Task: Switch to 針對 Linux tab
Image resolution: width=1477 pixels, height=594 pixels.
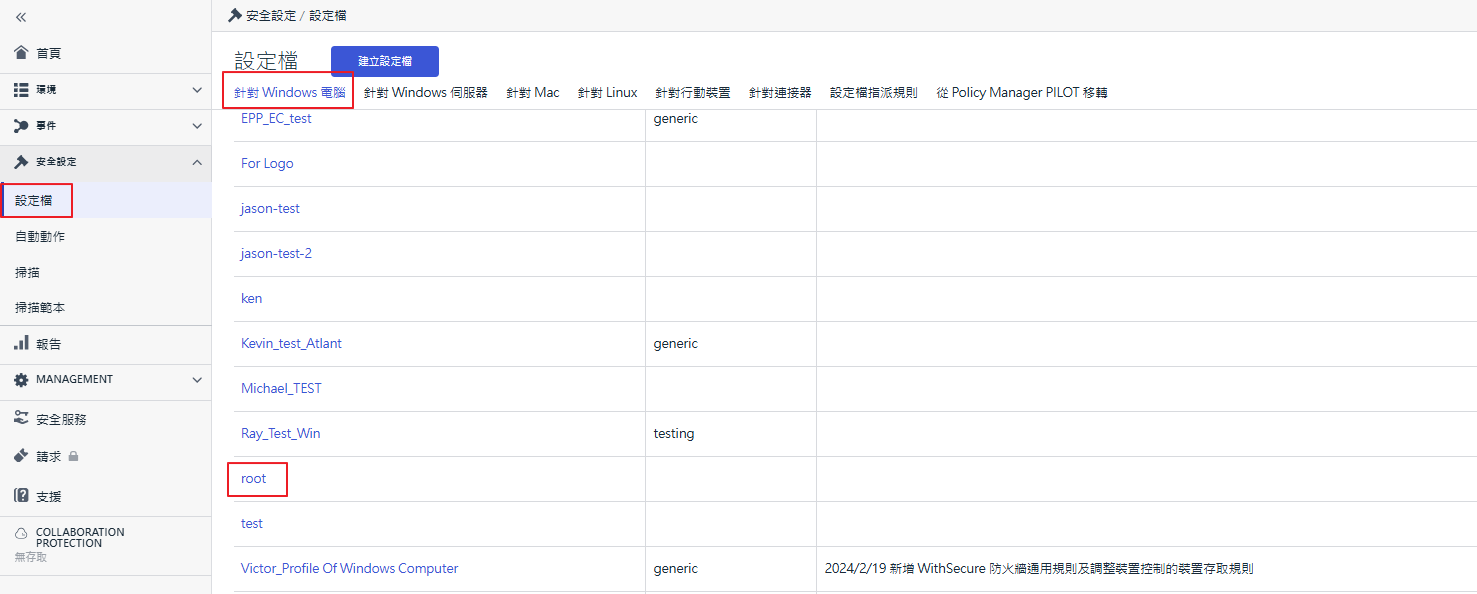Action: [x=608, y=92]
